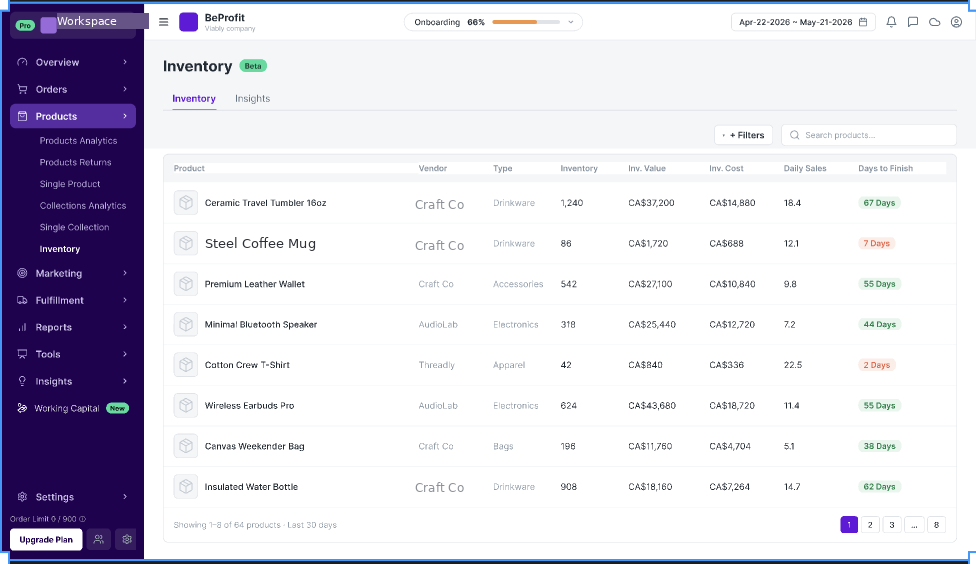
Task: Click the Orders cart icon
Action: (22, 89)
